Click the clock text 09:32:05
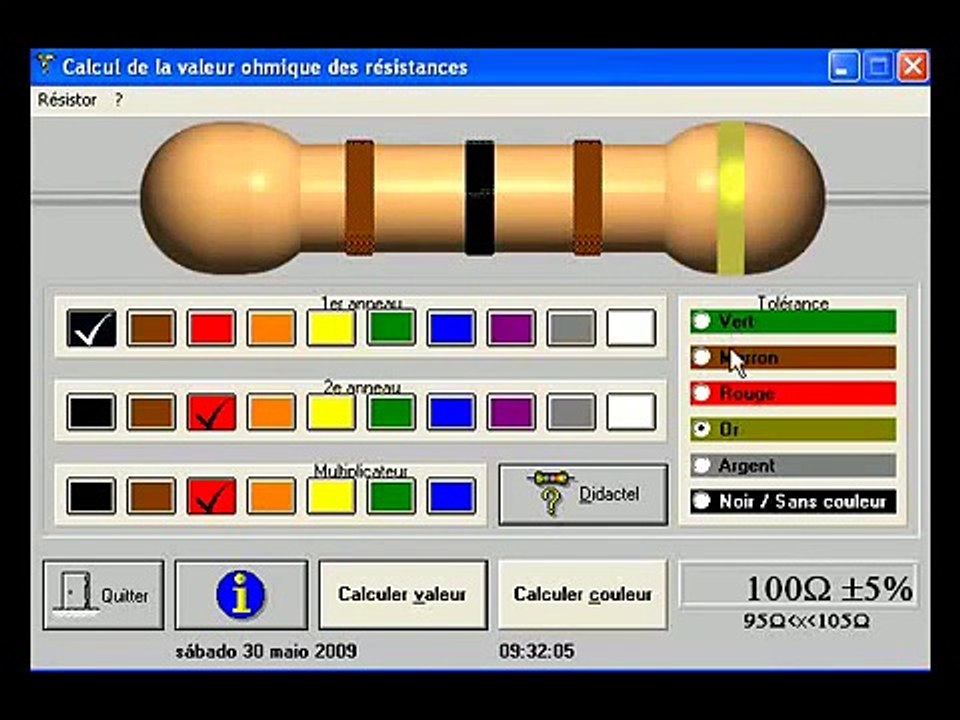 click(x=537, y=651)
